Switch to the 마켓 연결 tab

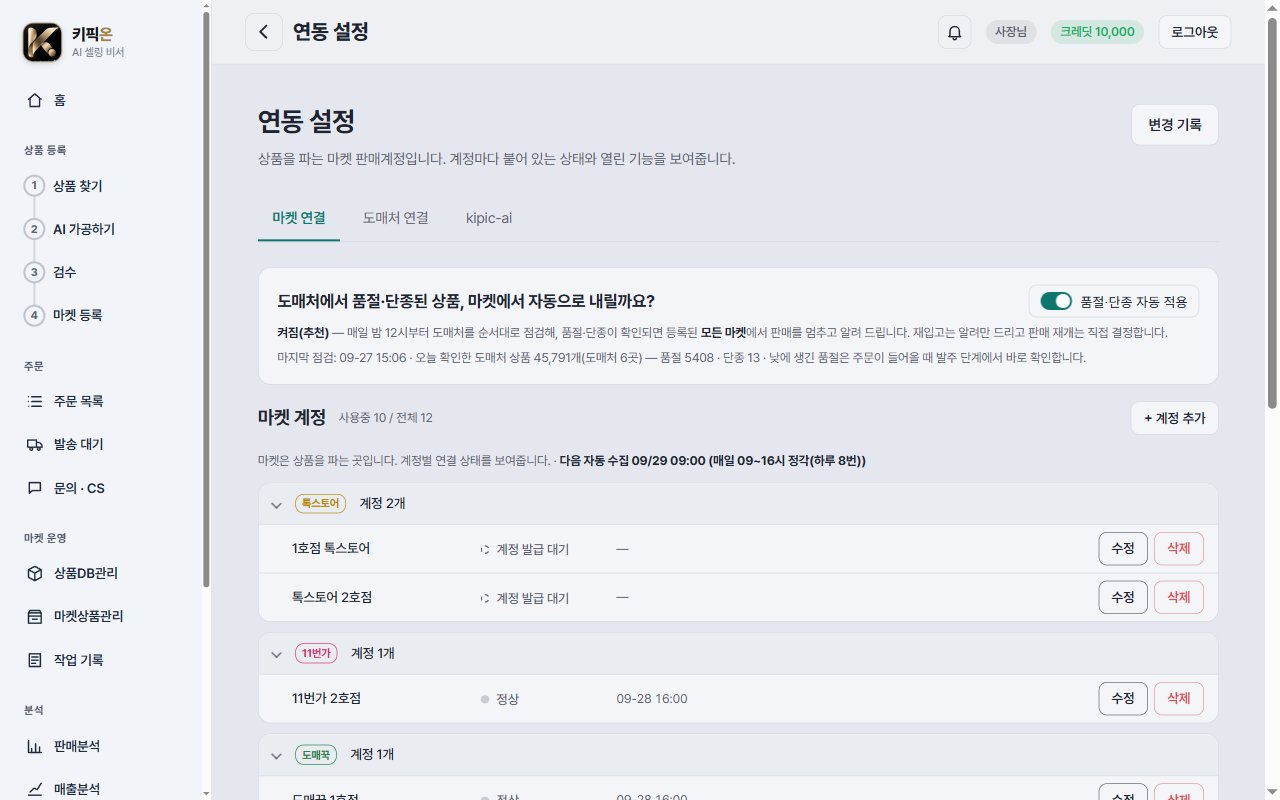pos(299,218)
